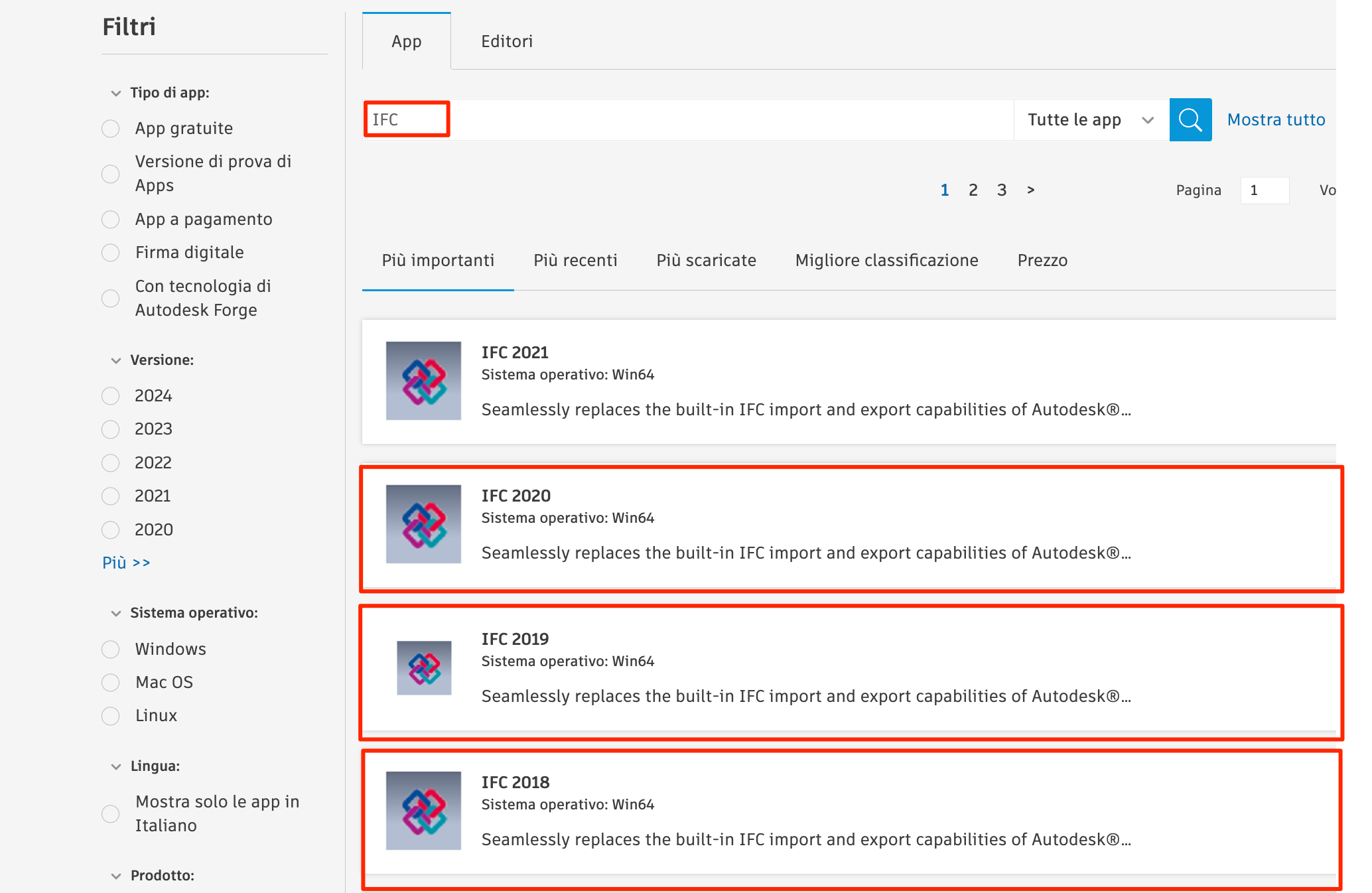Image resolution: width=1372 pixels, height=893 pixels.
Task: Collapse the Prodotto filter section
Action: coord(116,876)
